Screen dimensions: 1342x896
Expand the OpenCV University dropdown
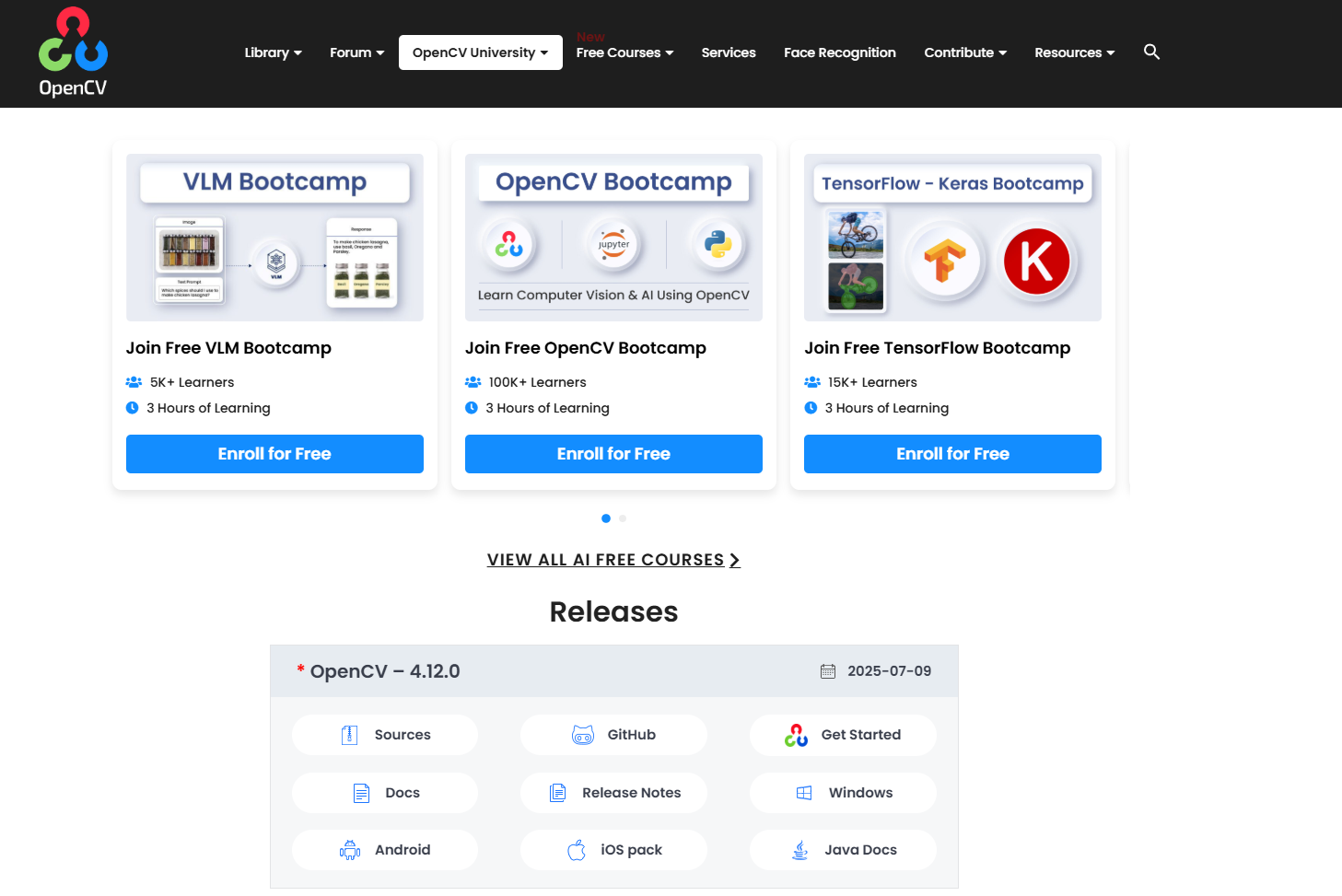click(x=480, y=52)
